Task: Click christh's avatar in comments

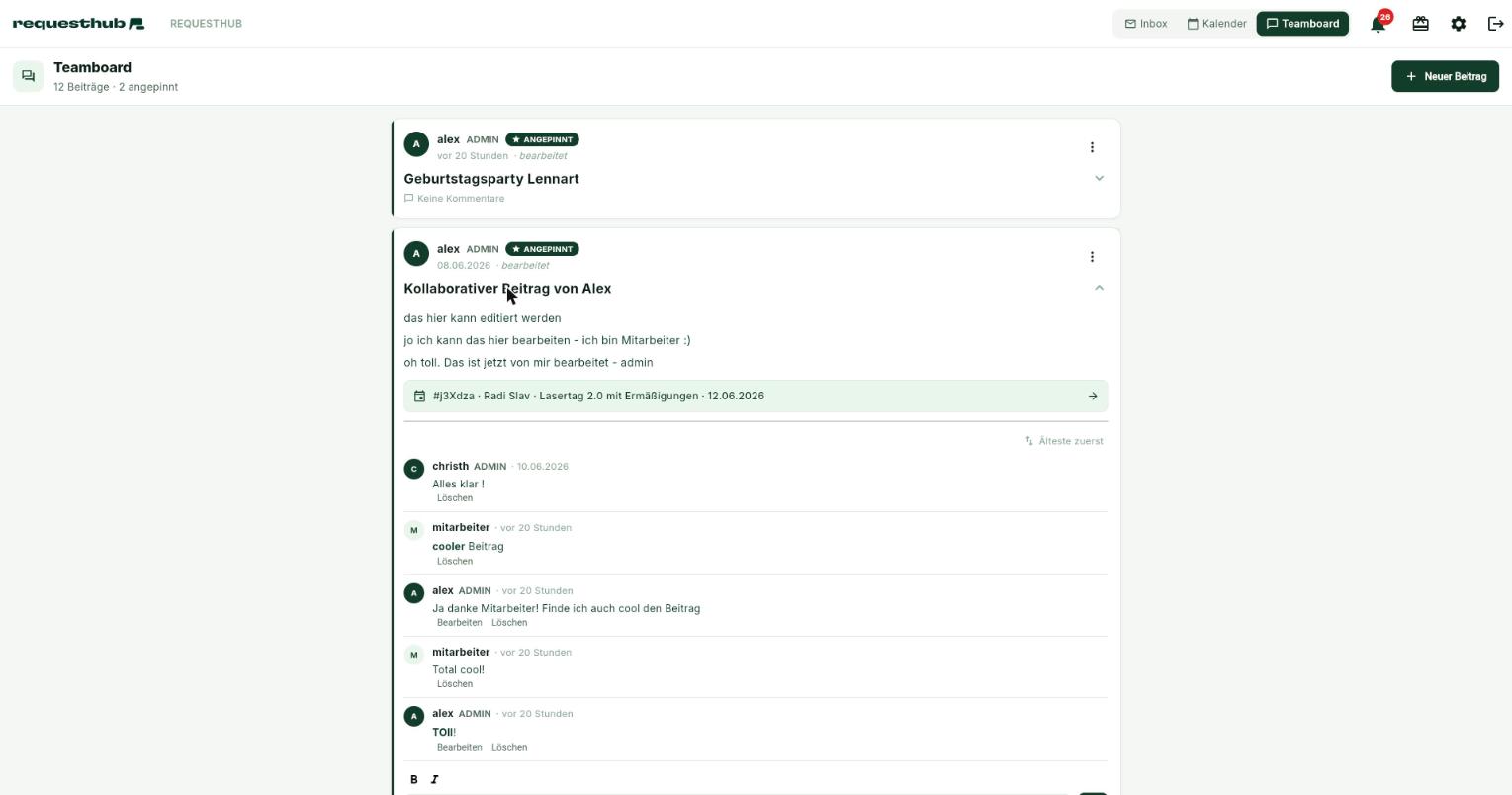Action: (x=414, y=469)
